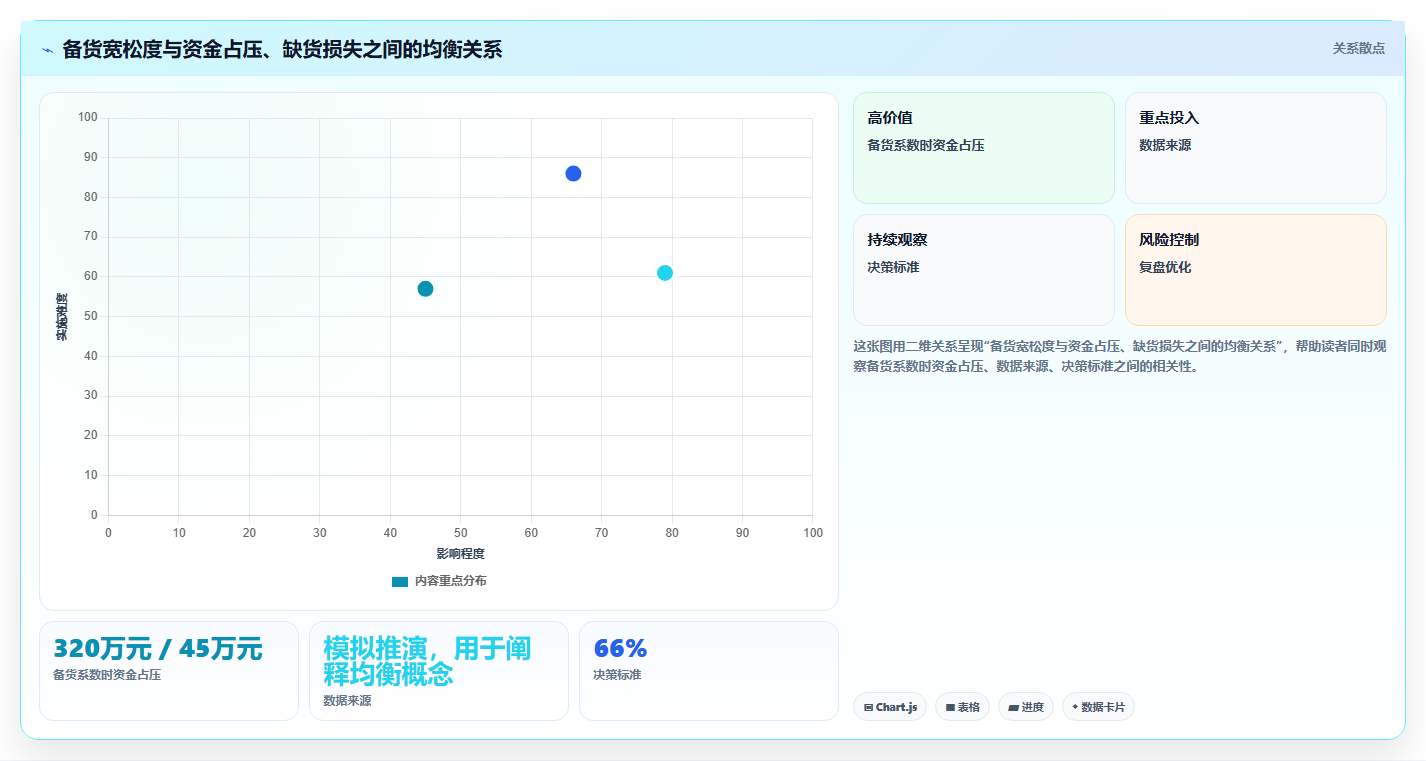Click 复盘优化 text in the 风险控制 card
This screenshot has height=761, width=1426.
1165,268
